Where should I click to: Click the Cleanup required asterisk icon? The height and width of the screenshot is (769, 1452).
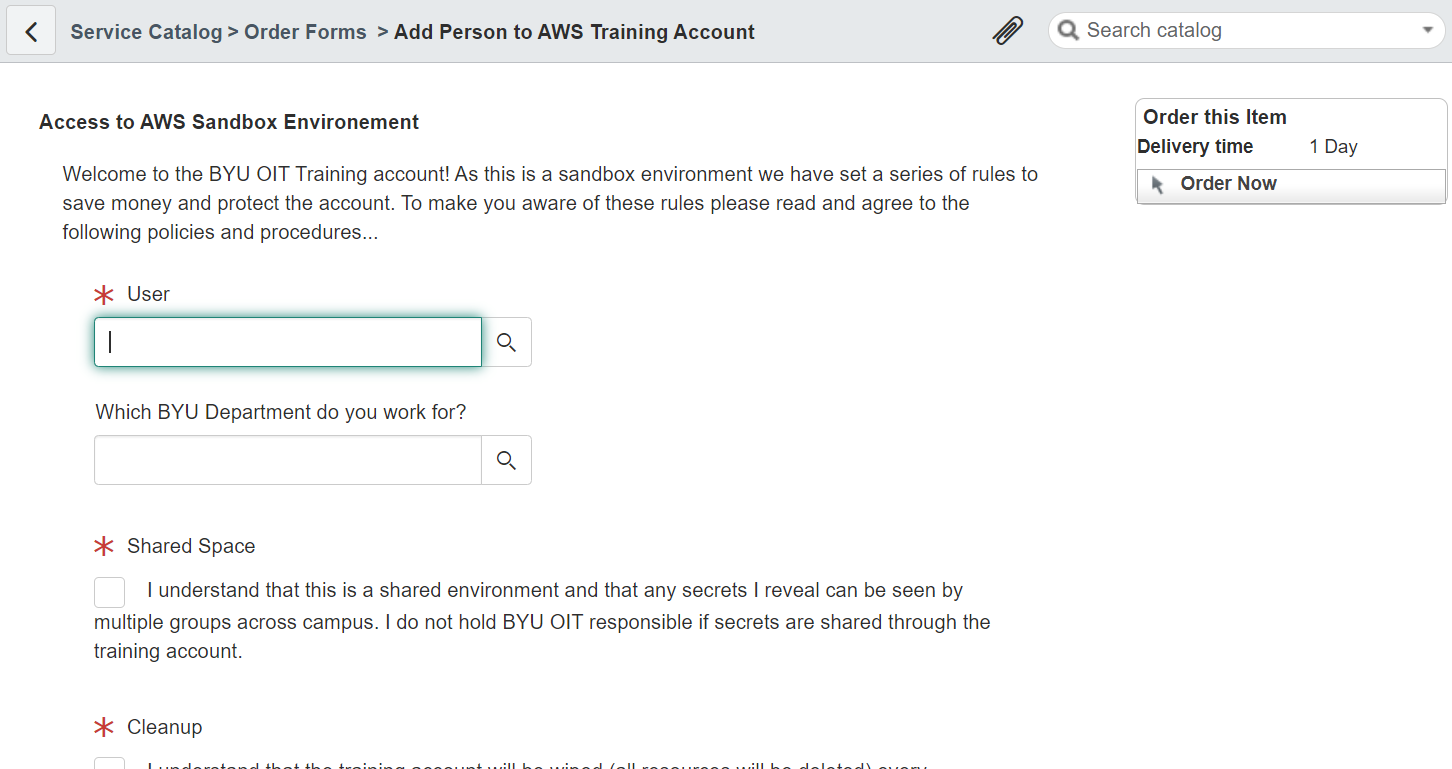pyautogui.click(x=104, y=728)
